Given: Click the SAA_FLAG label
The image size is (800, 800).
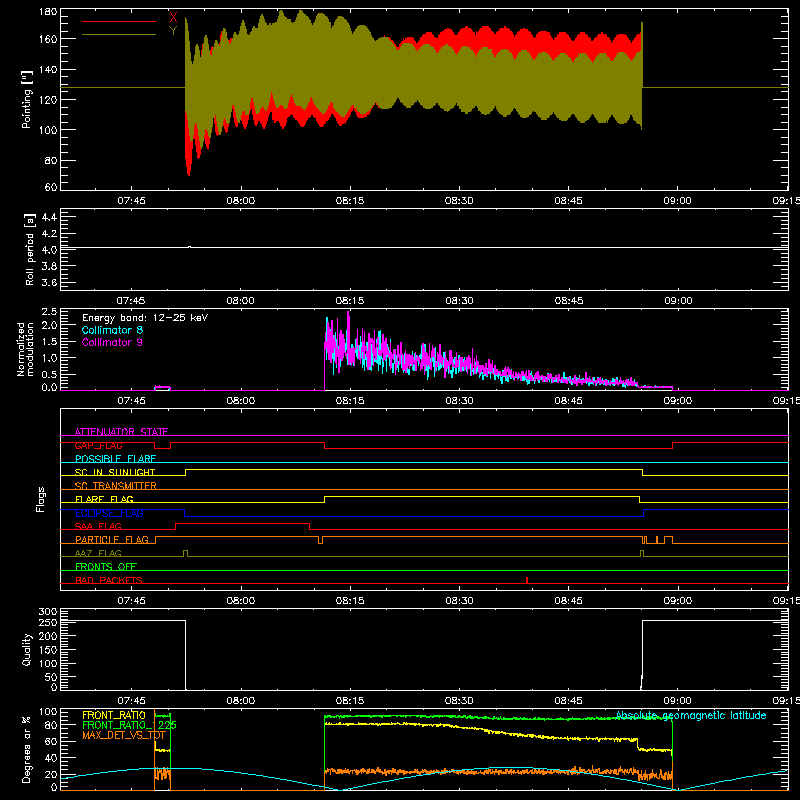Looking at the screenshot, I should coord(98,526).
